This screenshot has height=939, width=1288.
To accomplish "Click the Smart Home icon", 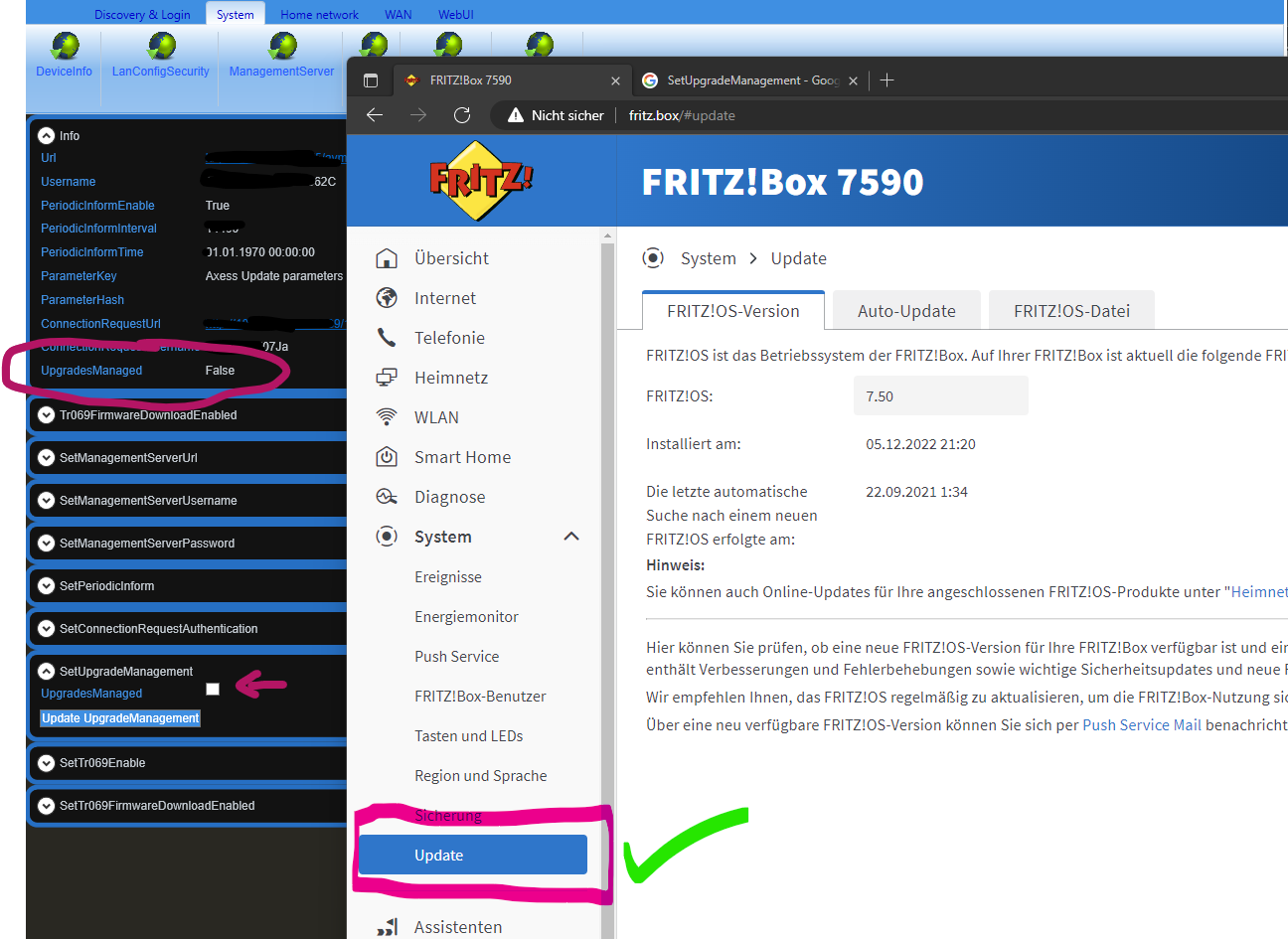I will click(x=387, y=457).
